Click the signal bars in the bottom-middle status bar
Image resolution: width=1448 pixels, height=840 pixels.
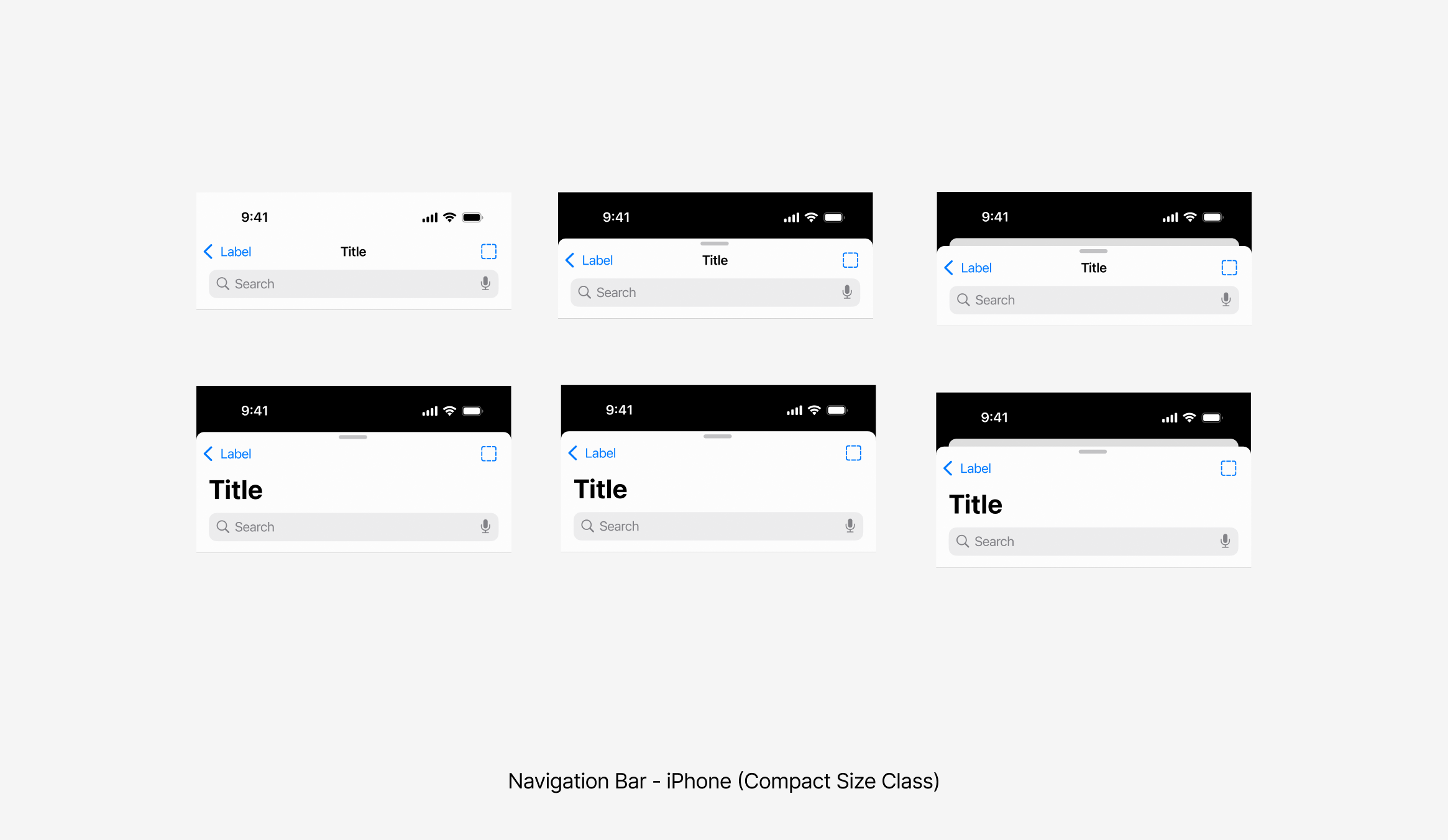tap(794, 411)
